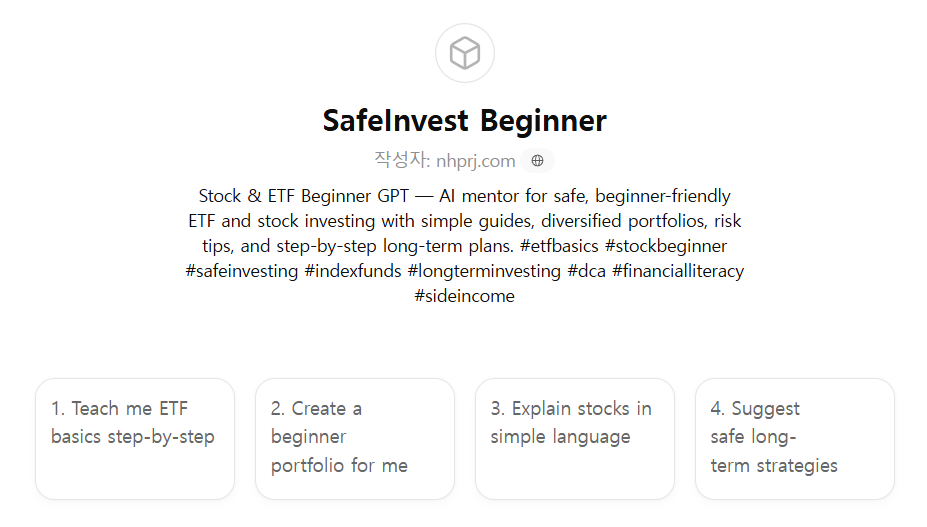Click the #dca hashtag
The image size is (927, 527).
(587, 271)
